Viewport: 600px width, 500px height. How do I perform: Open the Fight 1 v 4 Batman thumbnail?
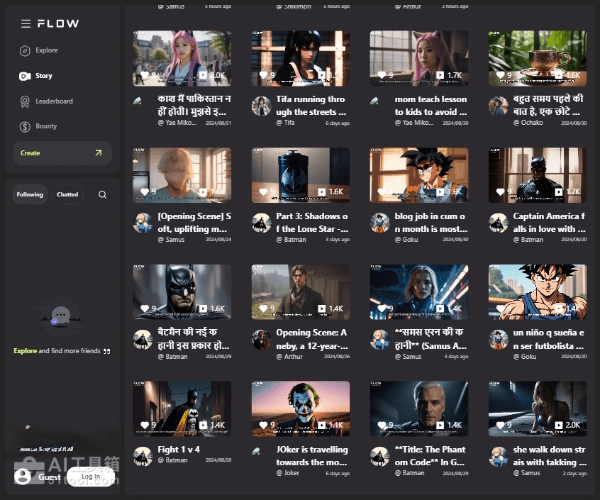(182, 408)
